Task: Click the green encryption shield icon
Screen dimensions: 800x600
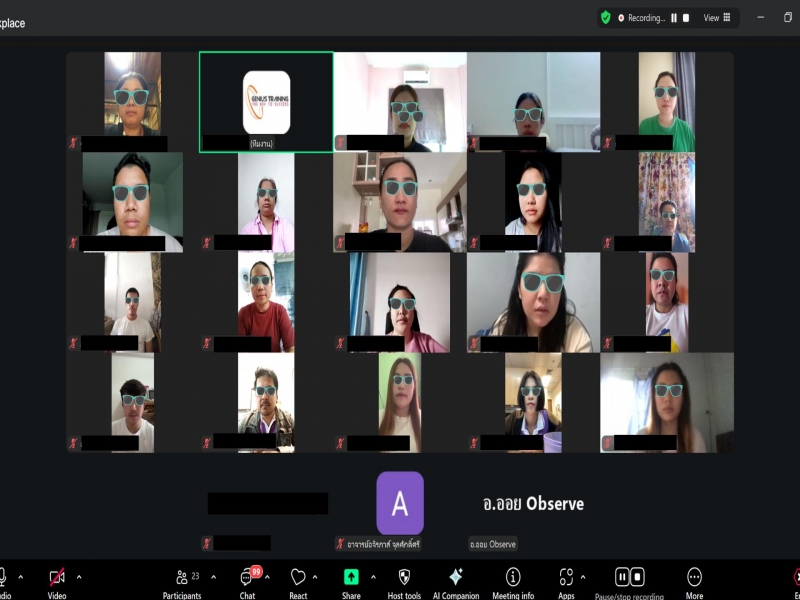Action: click(x=606, y=17)
